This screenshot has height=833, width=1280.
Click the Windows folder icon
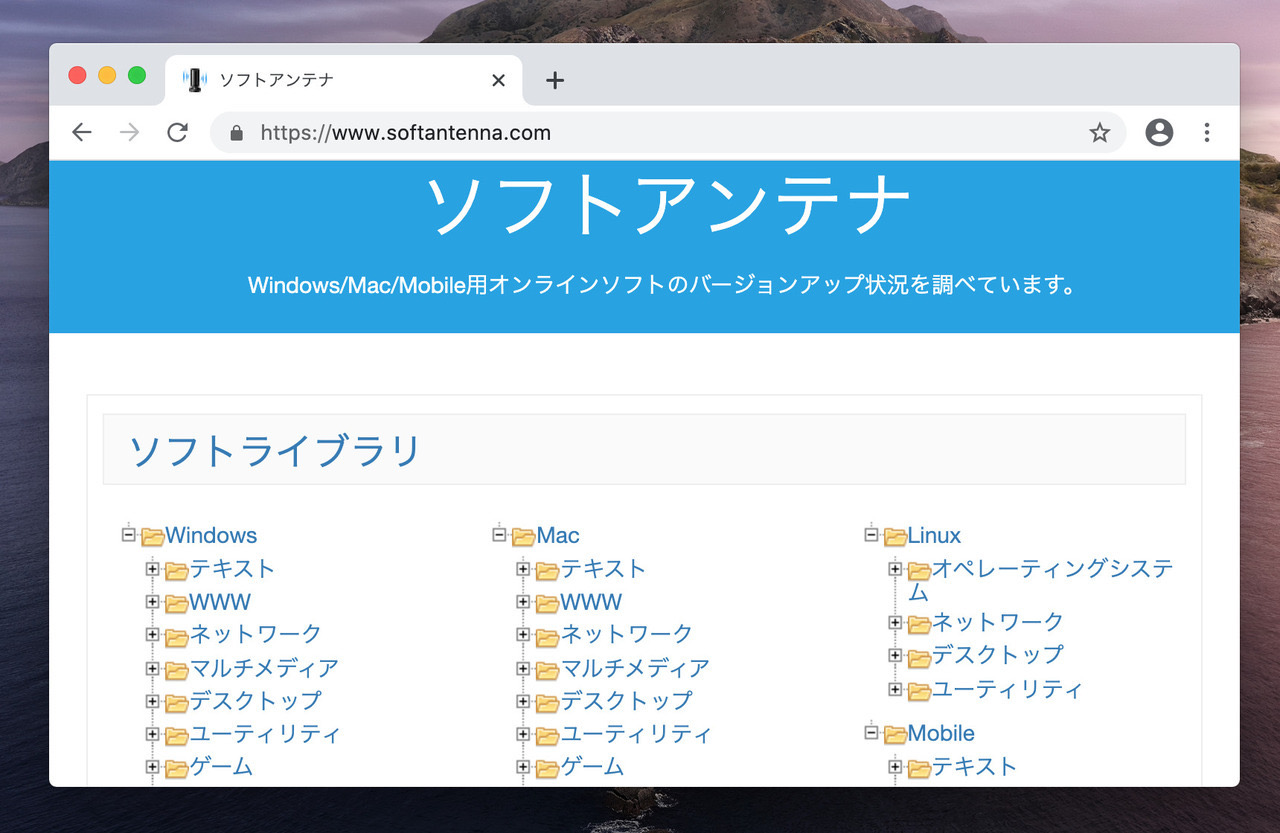[x=152, y=537]
